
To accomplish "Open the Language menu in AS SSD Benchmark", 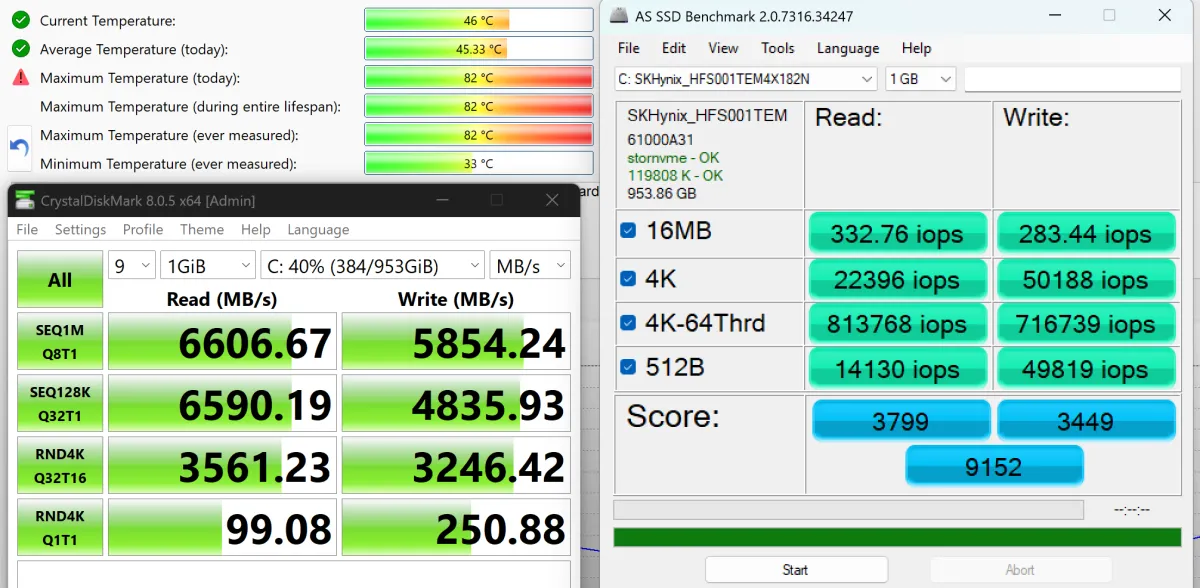I will (849, 48).
